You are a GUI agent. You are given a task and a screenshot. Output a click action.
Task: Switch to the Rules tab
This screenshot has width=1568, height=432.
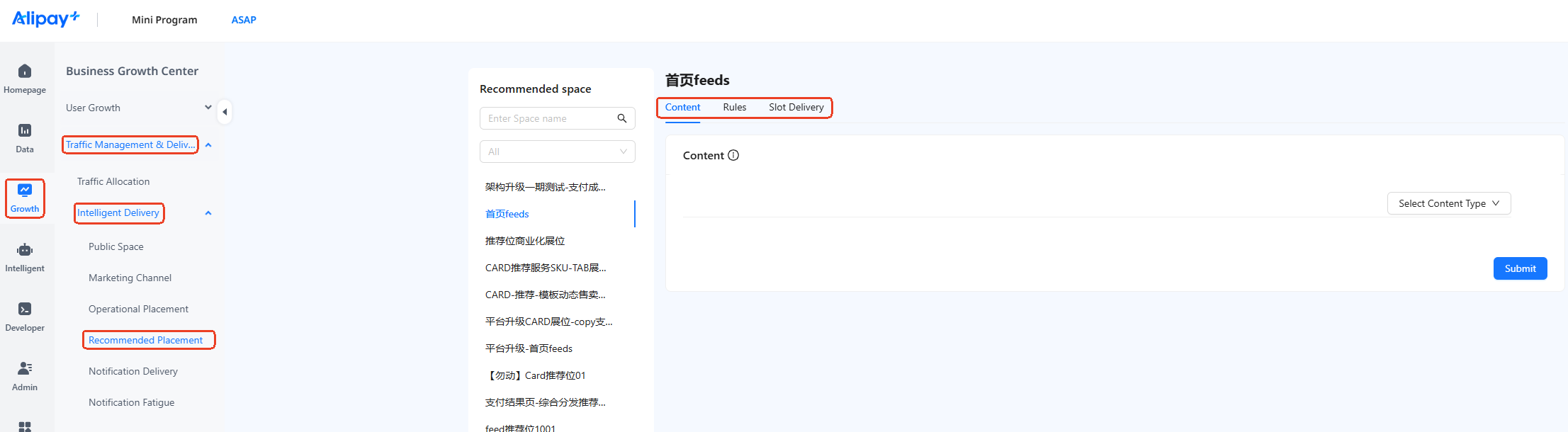[x=735, y=107]
